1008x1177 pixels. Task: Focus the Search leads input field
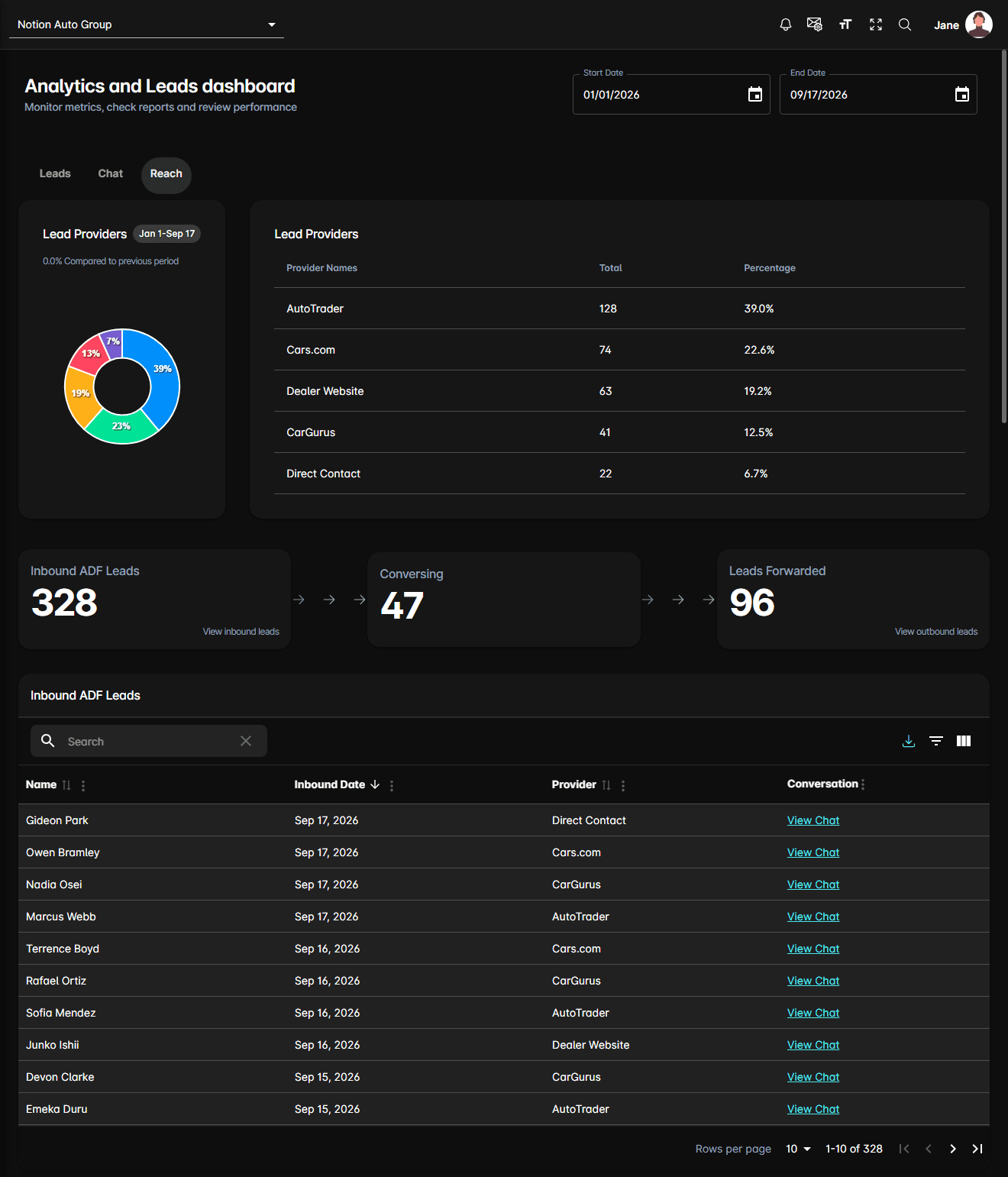149,741
